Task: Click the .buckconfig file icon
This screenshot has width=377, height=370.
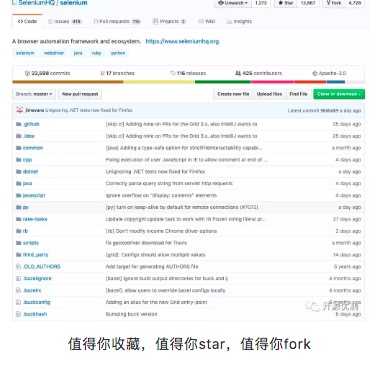Action: (19, 302)
